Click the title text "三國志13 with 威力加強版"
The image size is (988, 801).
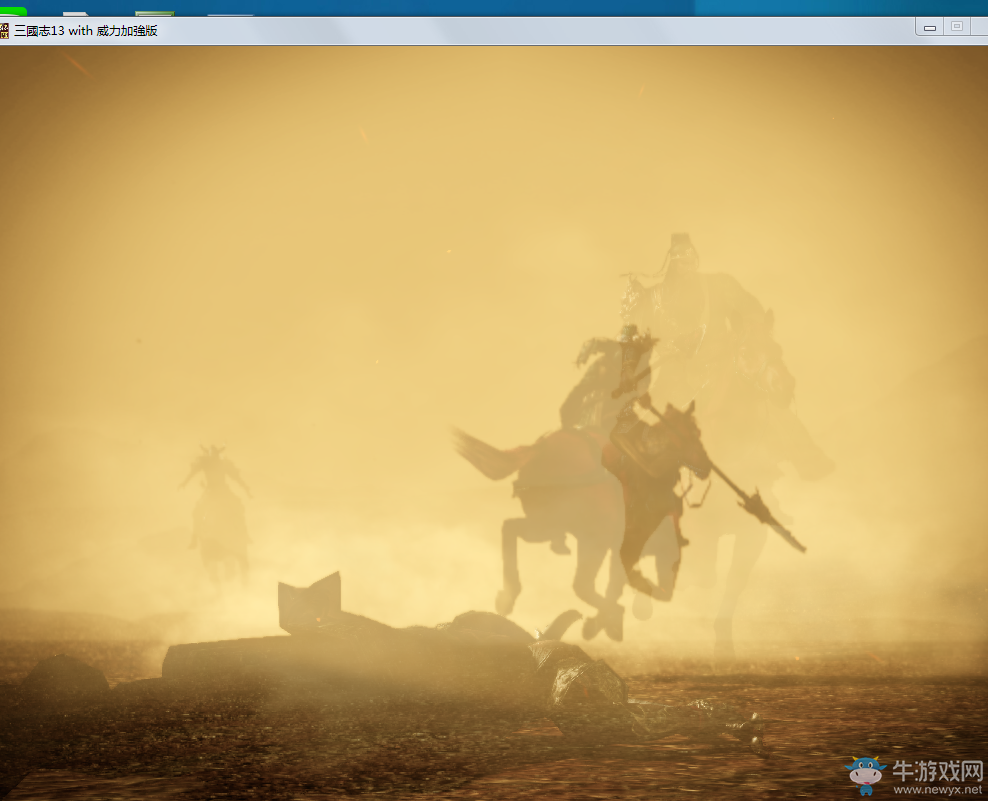86,31
